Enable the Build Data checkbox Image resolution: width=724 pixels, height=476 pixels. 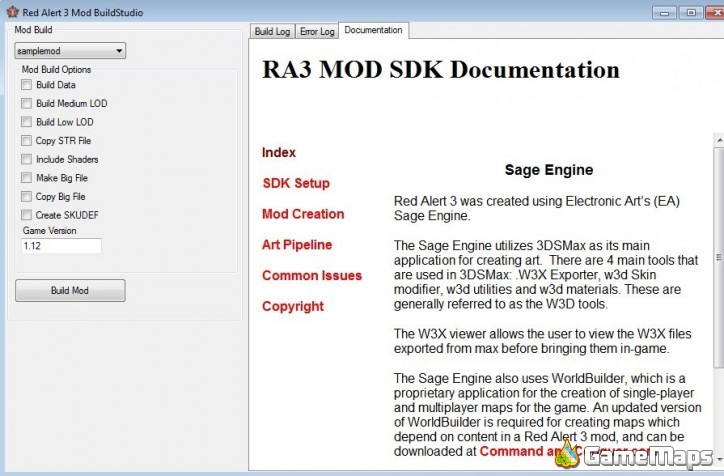click(x=26, y=84)
